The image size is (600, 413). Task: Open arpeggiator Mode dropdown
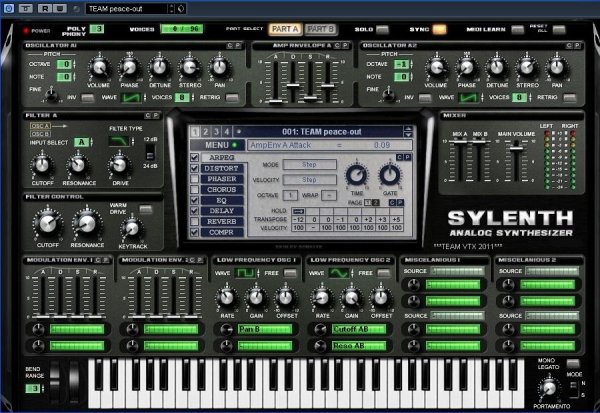310,165
